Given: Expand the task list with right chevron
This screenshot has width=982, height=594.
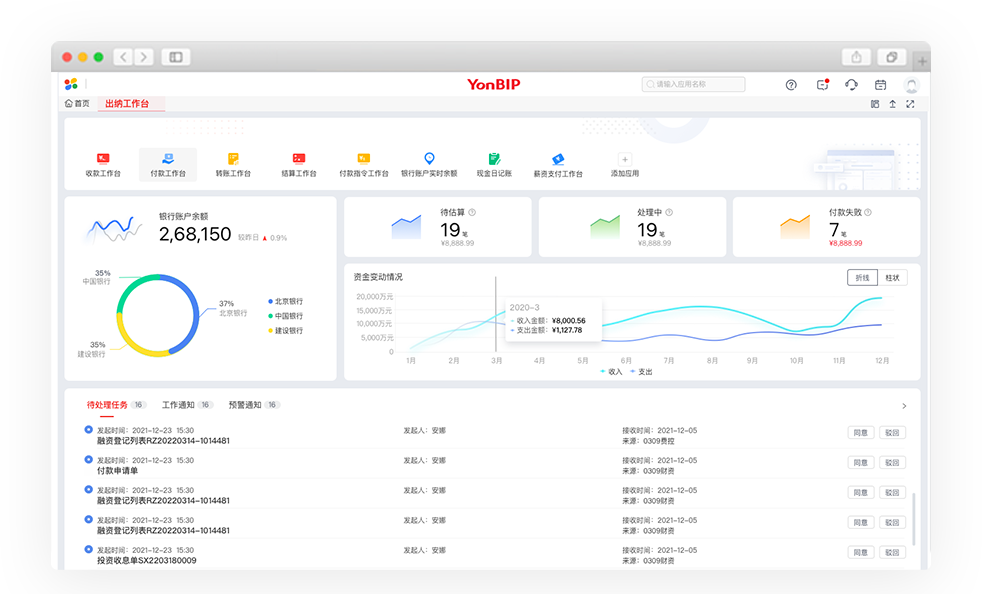Looking at the screenshot, I should tap(904, 406).
